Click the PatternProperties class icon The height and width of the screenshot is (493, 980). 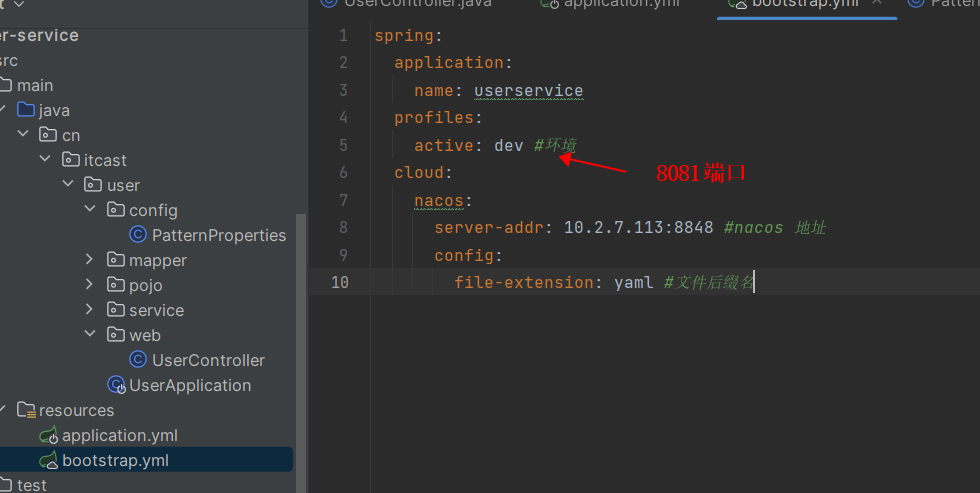pyautogui.click(x=139, y=235)
